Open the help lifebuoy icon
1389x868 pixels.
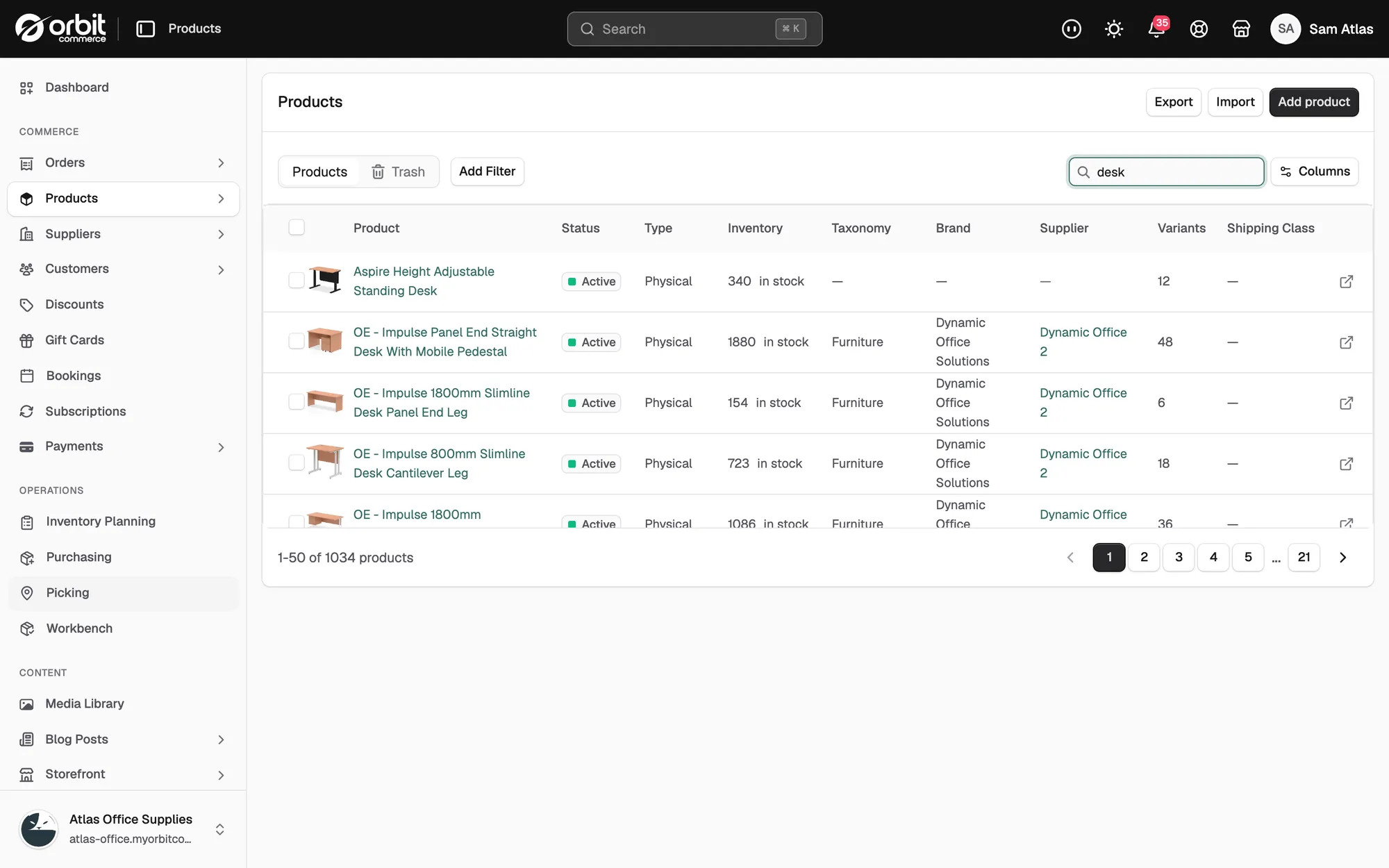tap(1199, 28)
